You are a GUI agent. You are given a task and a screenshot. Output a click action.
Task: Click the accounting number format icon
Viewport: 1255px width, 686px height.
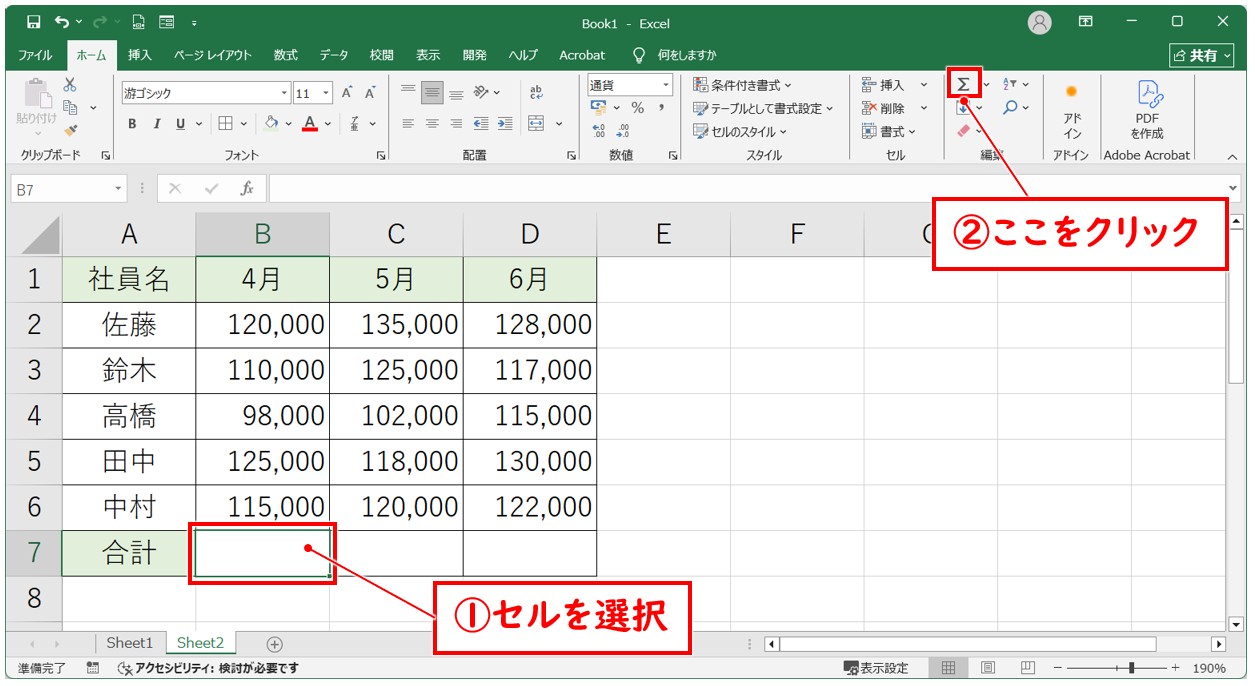(599, 108)
